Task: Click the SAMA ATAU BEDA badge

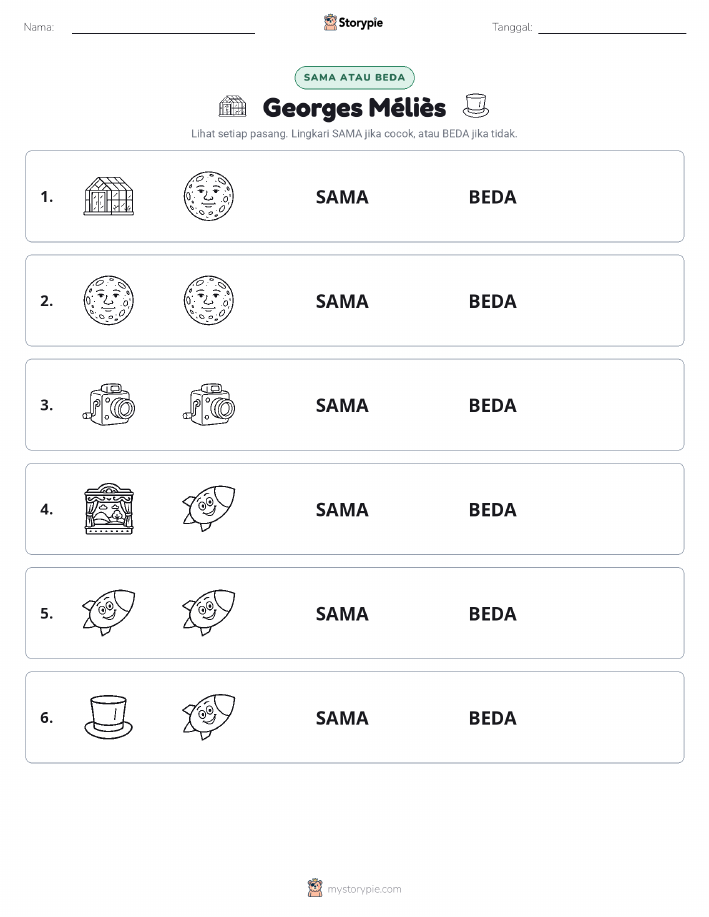Action: point(354,77)
